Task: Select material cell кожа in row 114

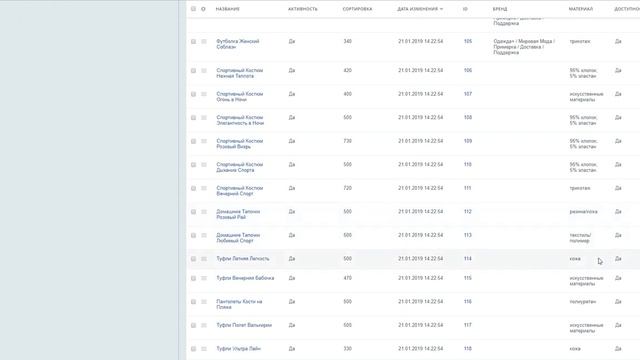Action: (x=575, y=259)
